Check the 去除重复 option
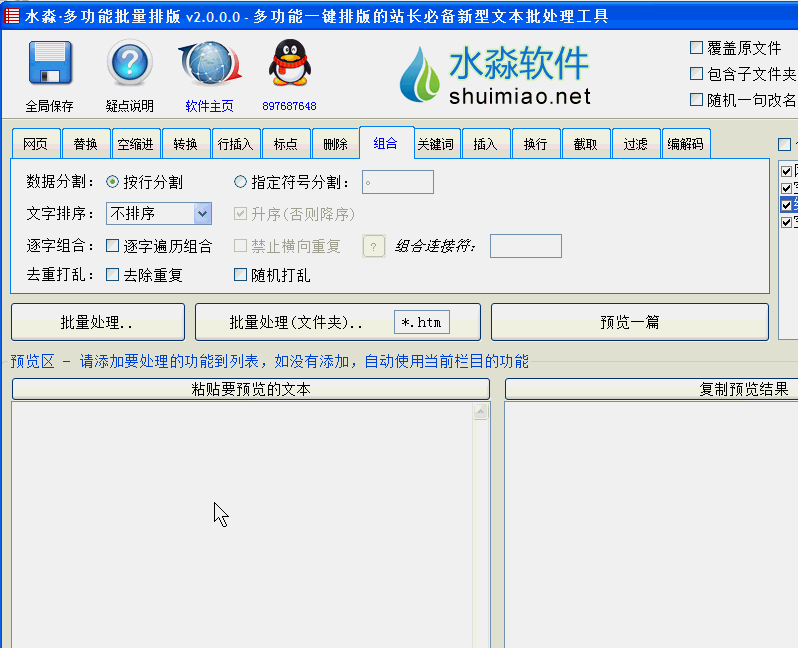This screenshot has height=648, width=798. [113, 275]
